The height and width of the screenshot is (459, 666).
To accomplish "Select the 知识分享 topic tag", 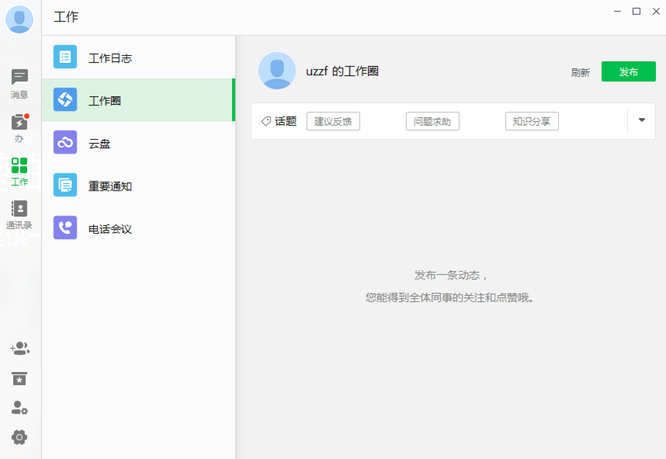I will pos(531,121).
